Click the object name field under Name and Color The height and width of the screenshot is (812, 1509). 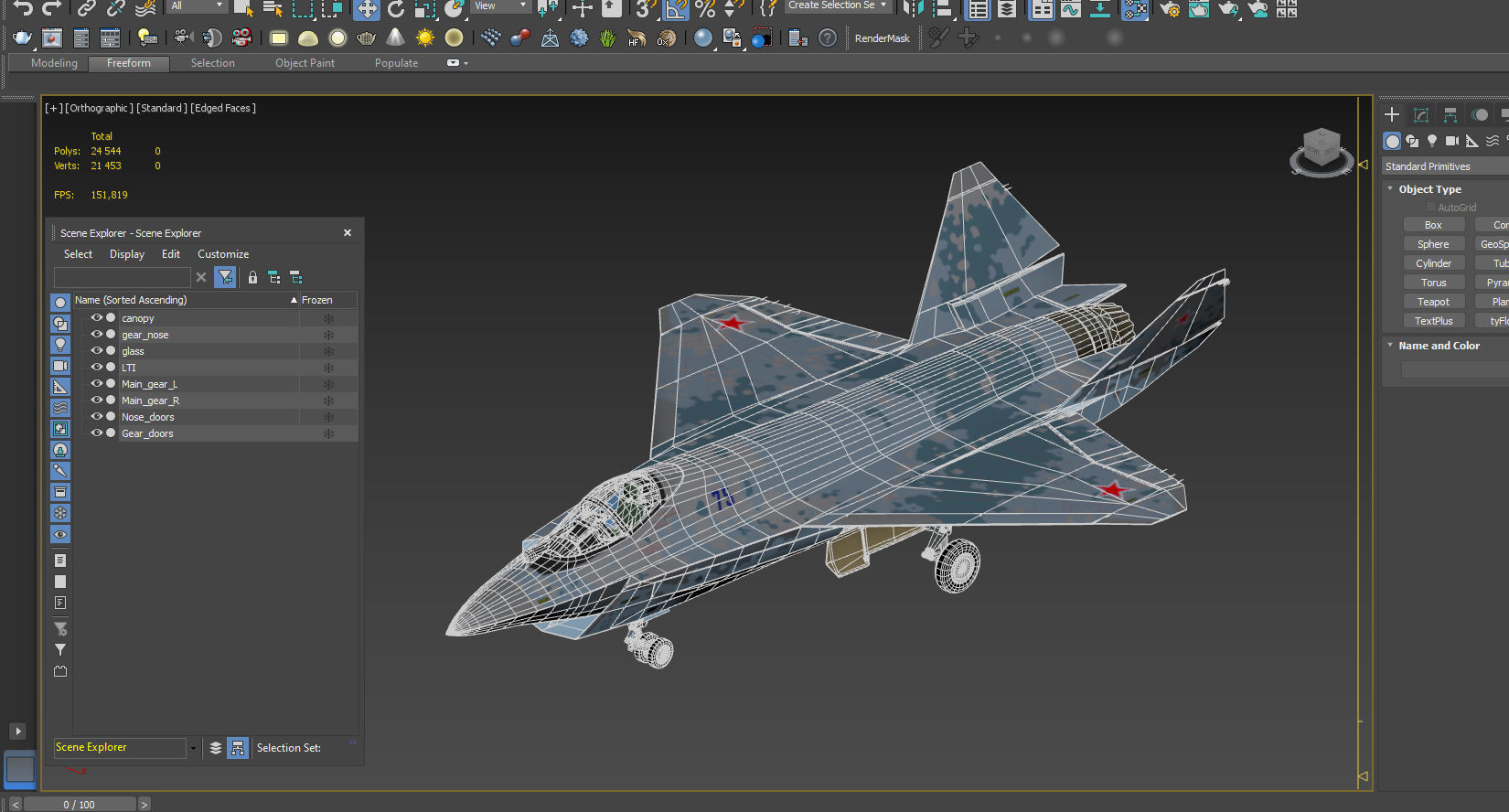[x=1454, y=369]
